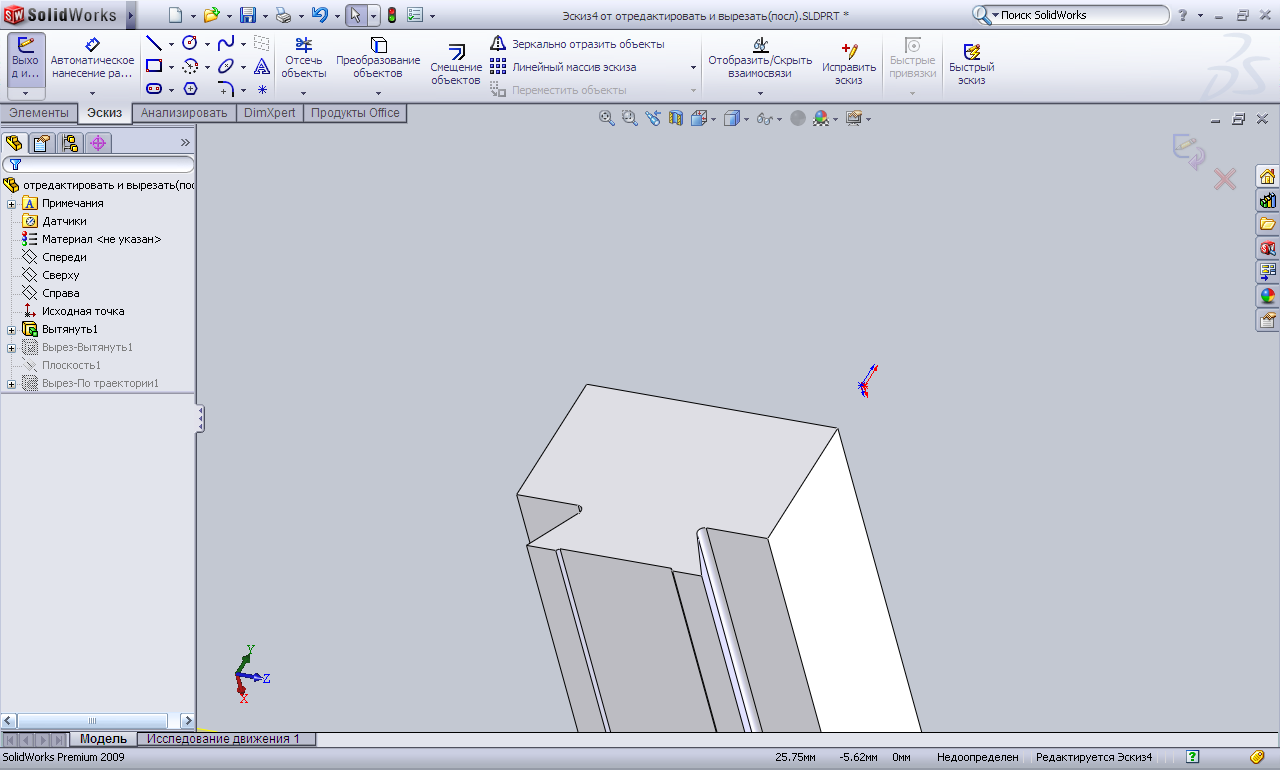Viewport: 1280px width, 770px height.
Task: Switch to Исследование движения 1 tab
Action: coord(224,739)
